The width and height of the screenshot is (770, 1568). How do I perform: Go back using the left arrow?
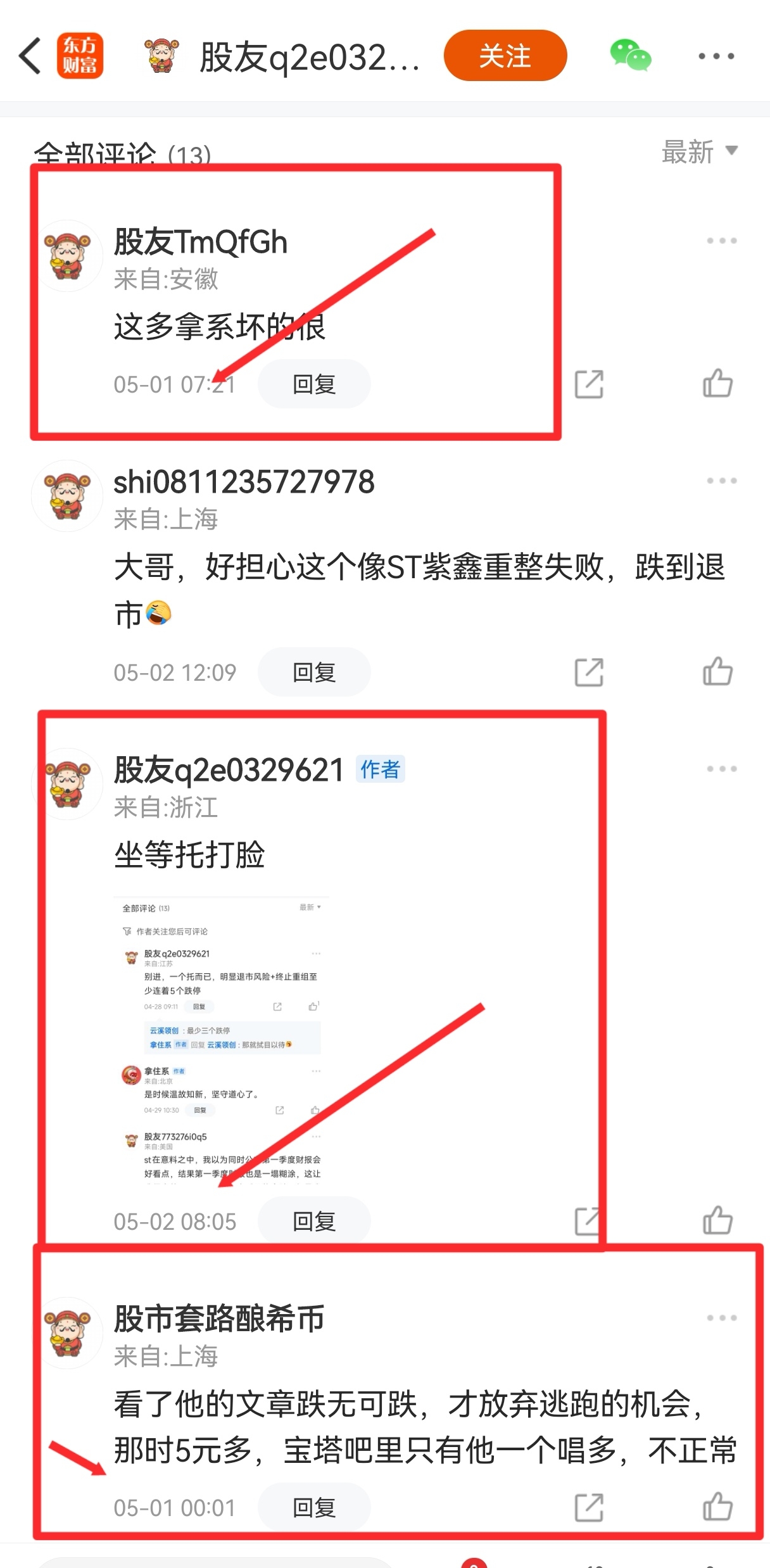pos(30,56)
